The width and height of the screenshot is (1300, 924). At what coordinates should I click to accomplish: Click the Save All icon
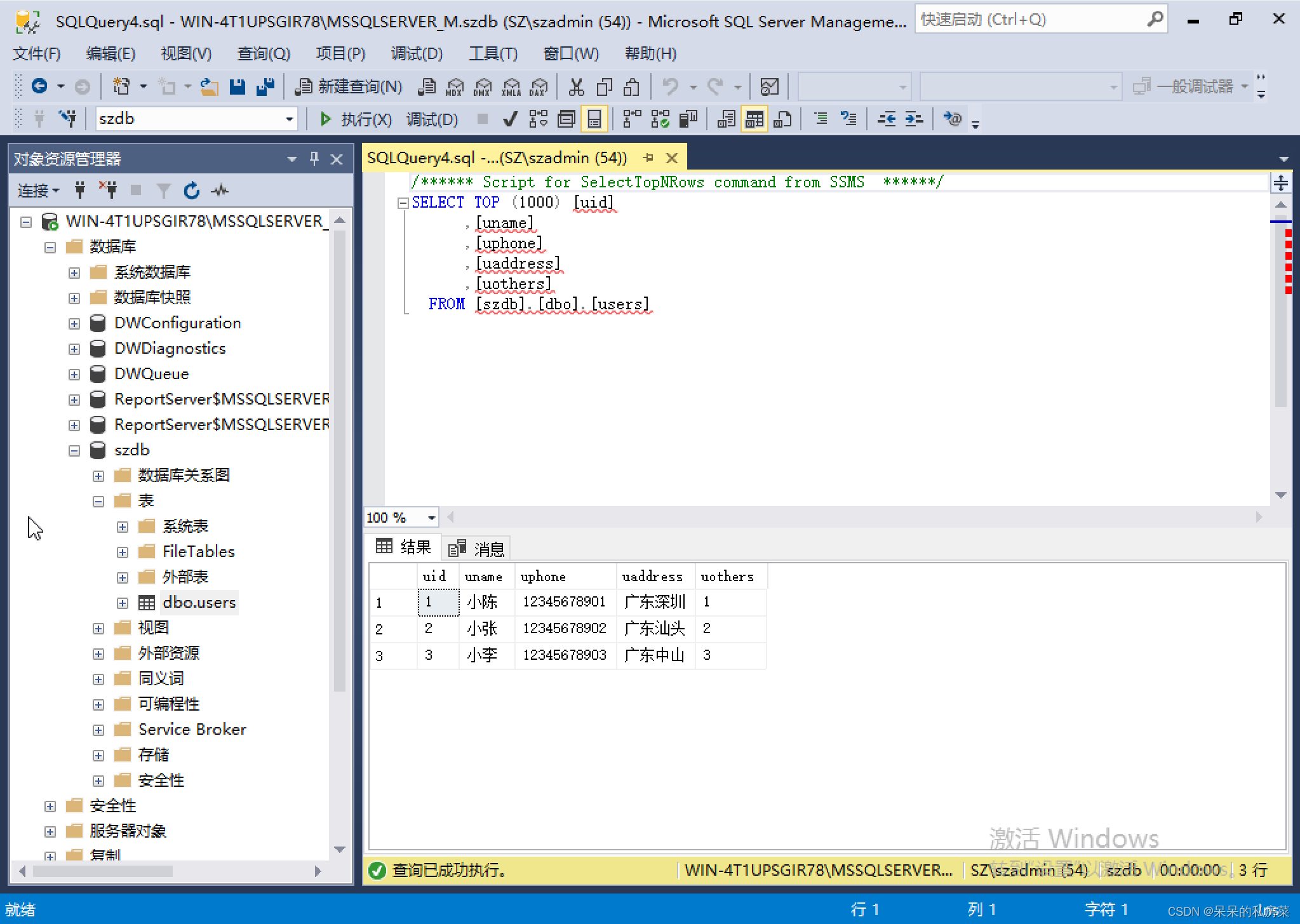[264, 86]
